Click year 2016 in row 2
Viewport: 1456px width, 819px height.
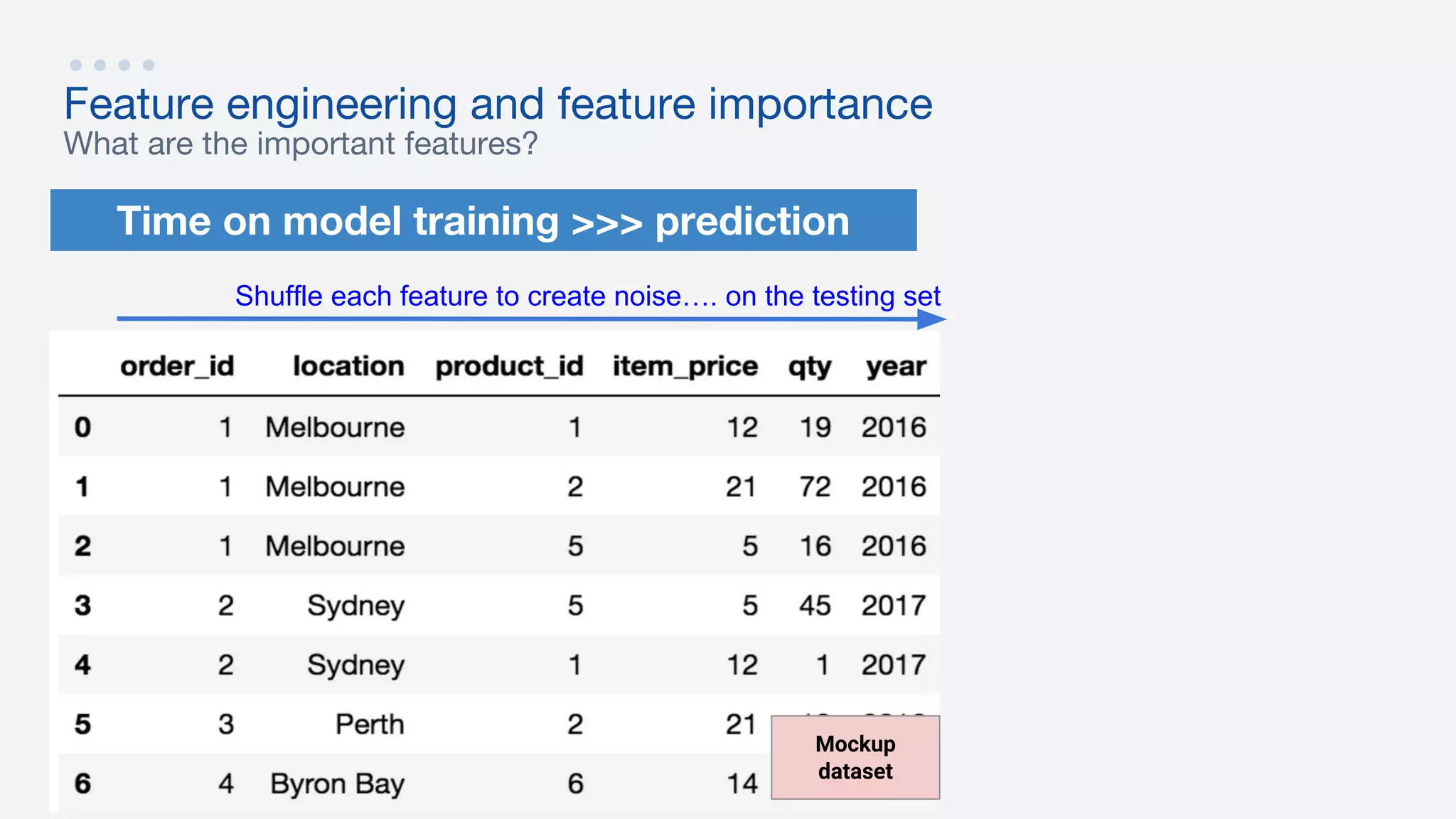pos(894,546)
